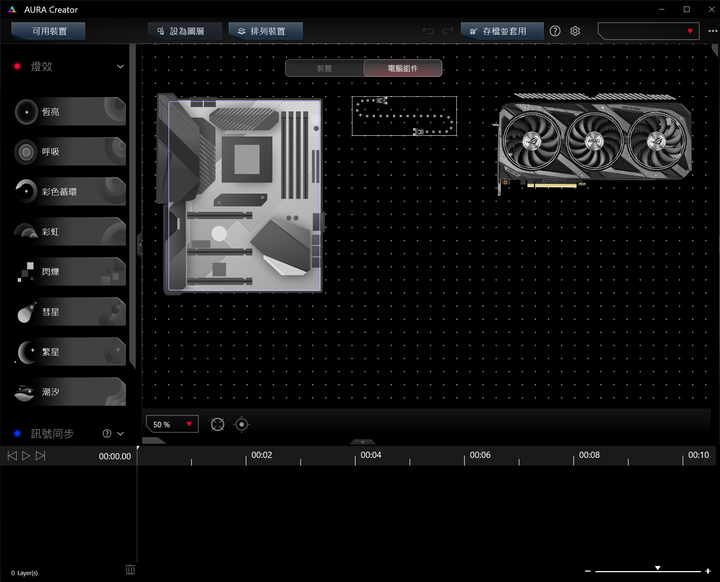This screenshot has height=582, width=720.
Task: Click the 00:00.00 current time display
Action: (115, 456)
